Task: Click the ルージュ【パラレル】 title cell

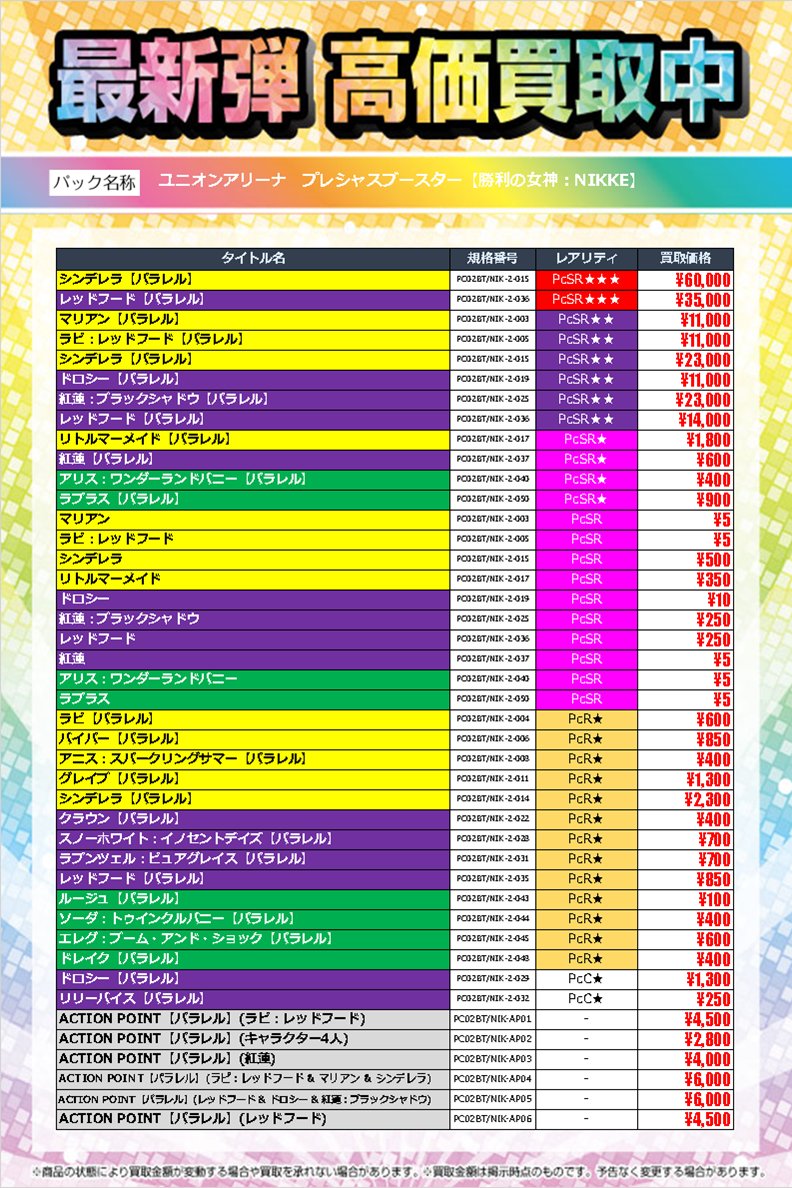Action: [x=253, y=899]
